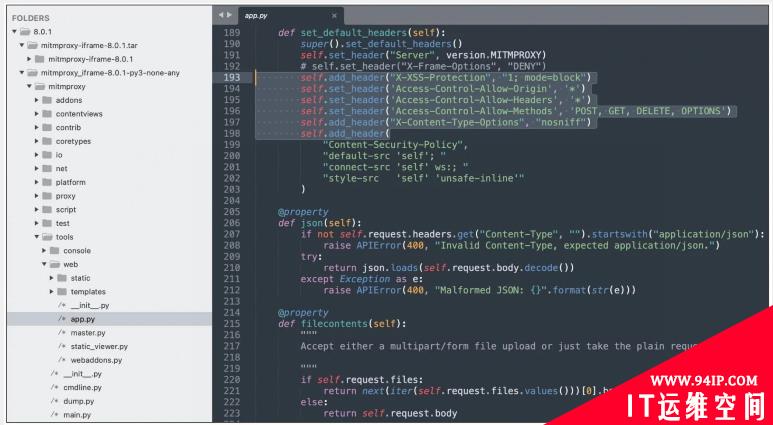Collapse the tools folder arrow
This screenshot has height=425, width=773.
[x=36, y=237]
